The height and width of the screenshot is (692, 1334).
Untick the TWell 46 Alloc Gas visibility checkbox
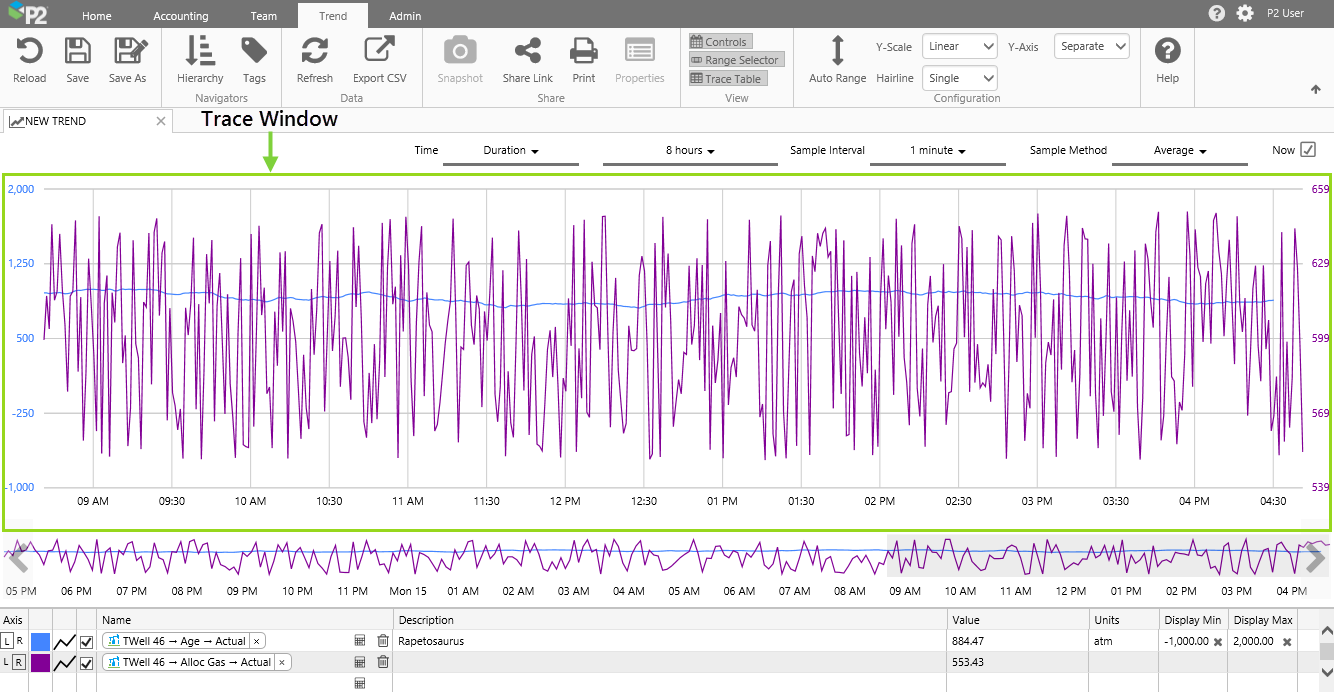click(x=87, y=662)
